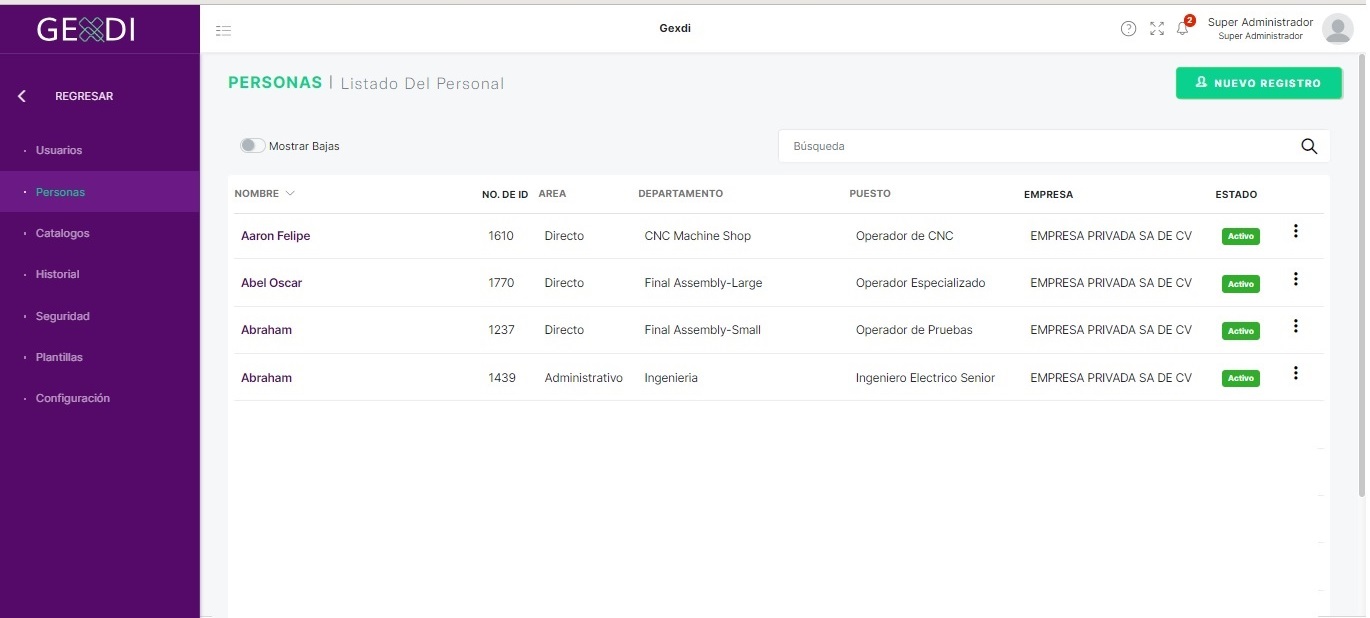Open options menu for Aaron Felipe

[x=1296, y=231]
